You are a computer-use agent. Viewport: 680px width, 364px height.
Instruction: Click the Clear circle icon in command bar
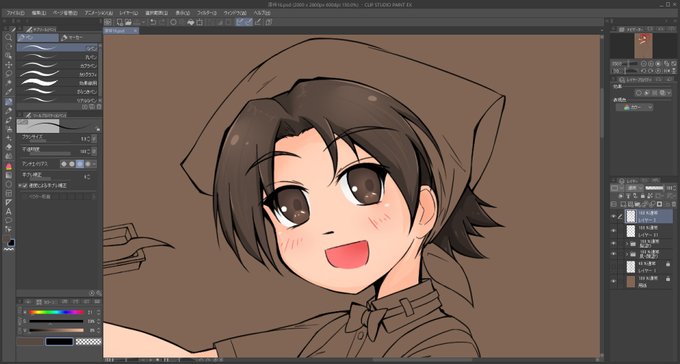173,22
